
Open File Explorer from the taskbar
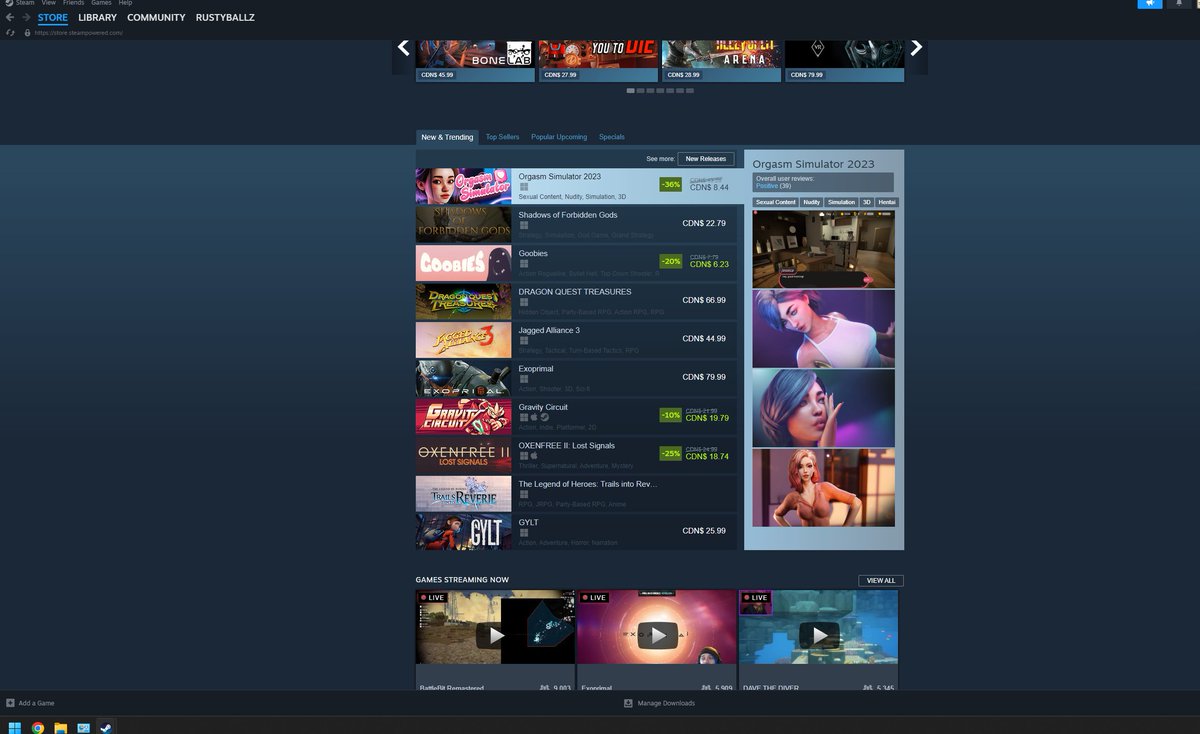coord(60,727)
